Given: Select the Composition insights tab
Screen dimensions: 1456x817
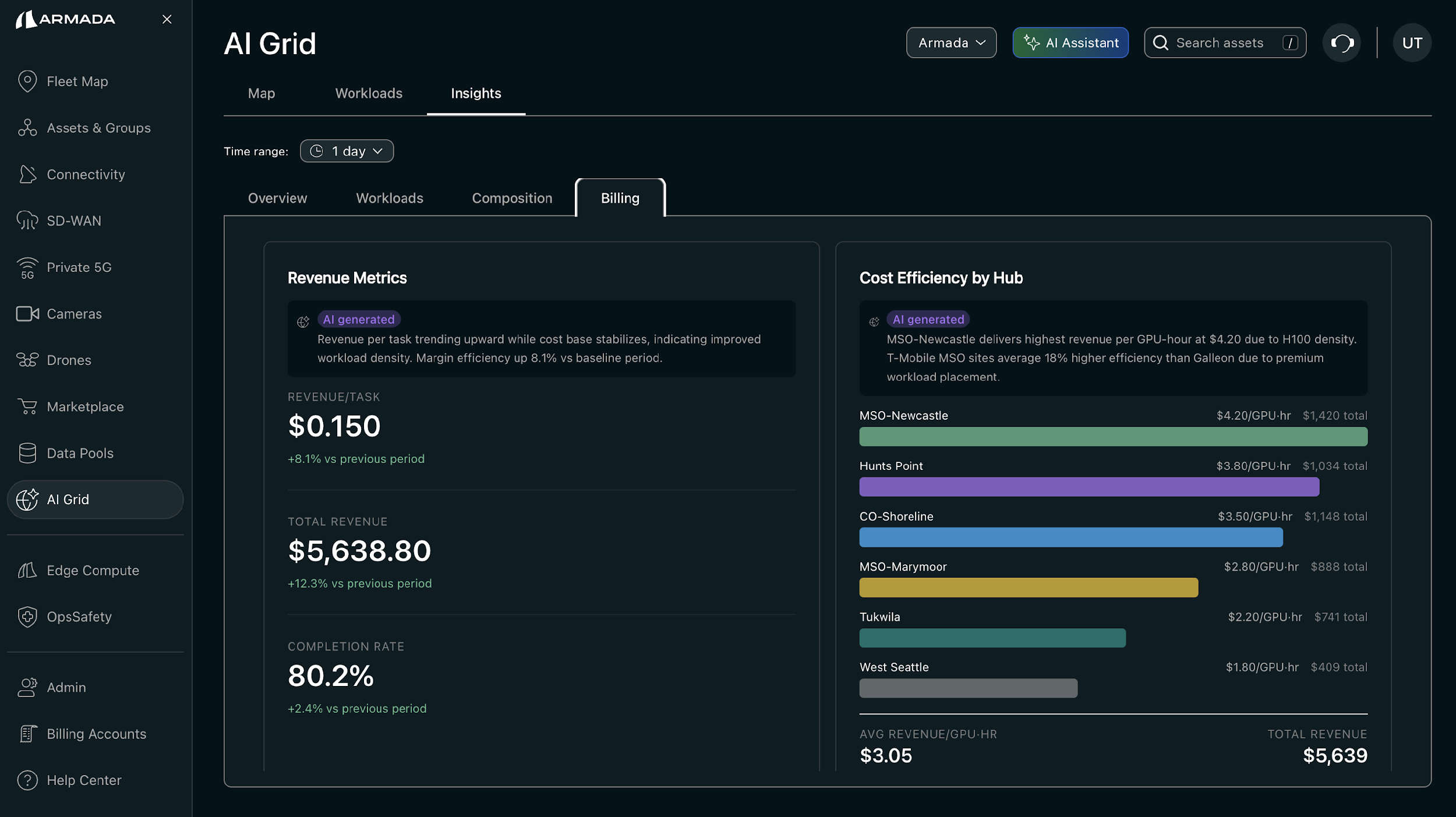Looking at the screenshot, I should 511,198.
